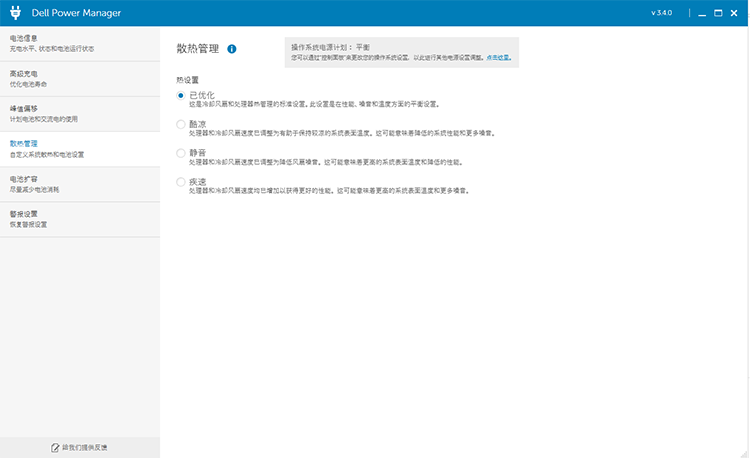
Task: Click the 热设置 section label
Action: (x=187, y=80)
